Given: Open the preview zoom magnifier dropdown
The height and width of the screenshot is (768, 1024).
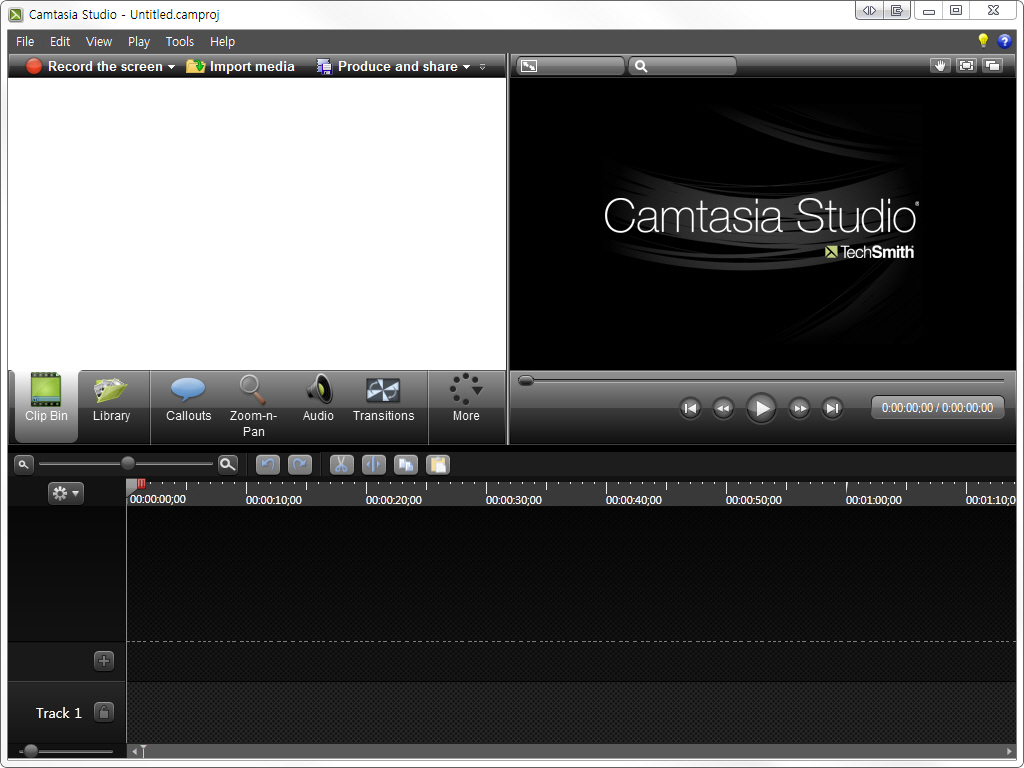Looking at the screenshot, I should pyautogui.click(x=682, y=66).
